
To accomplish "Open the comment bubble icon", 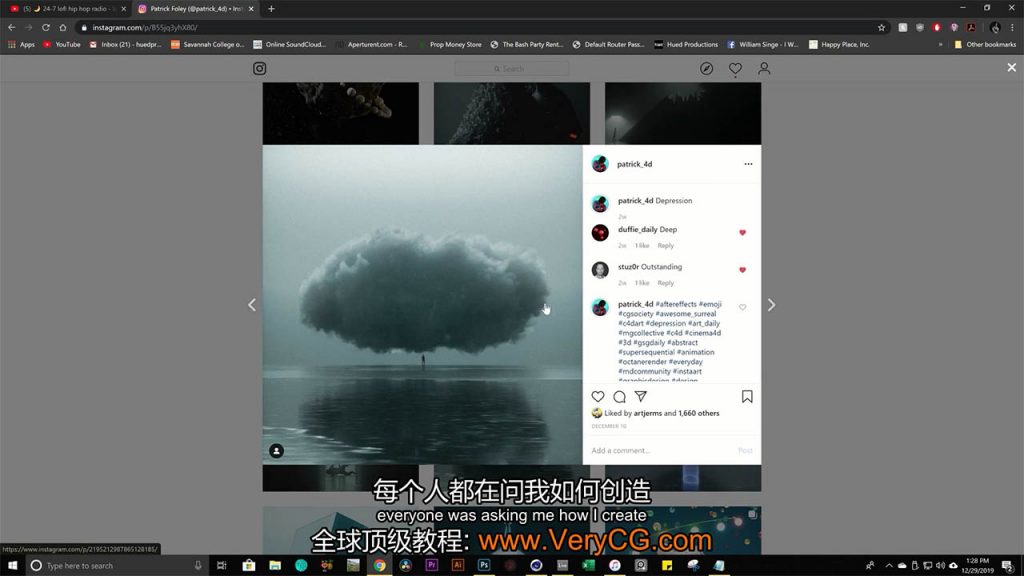I will pyautogui.click(x=619, y=396).
